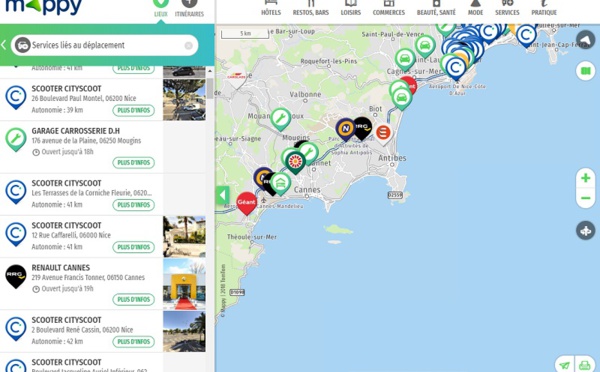Zoom in on the map
This screenshot has height=372, width=600.
click(585, 178)
